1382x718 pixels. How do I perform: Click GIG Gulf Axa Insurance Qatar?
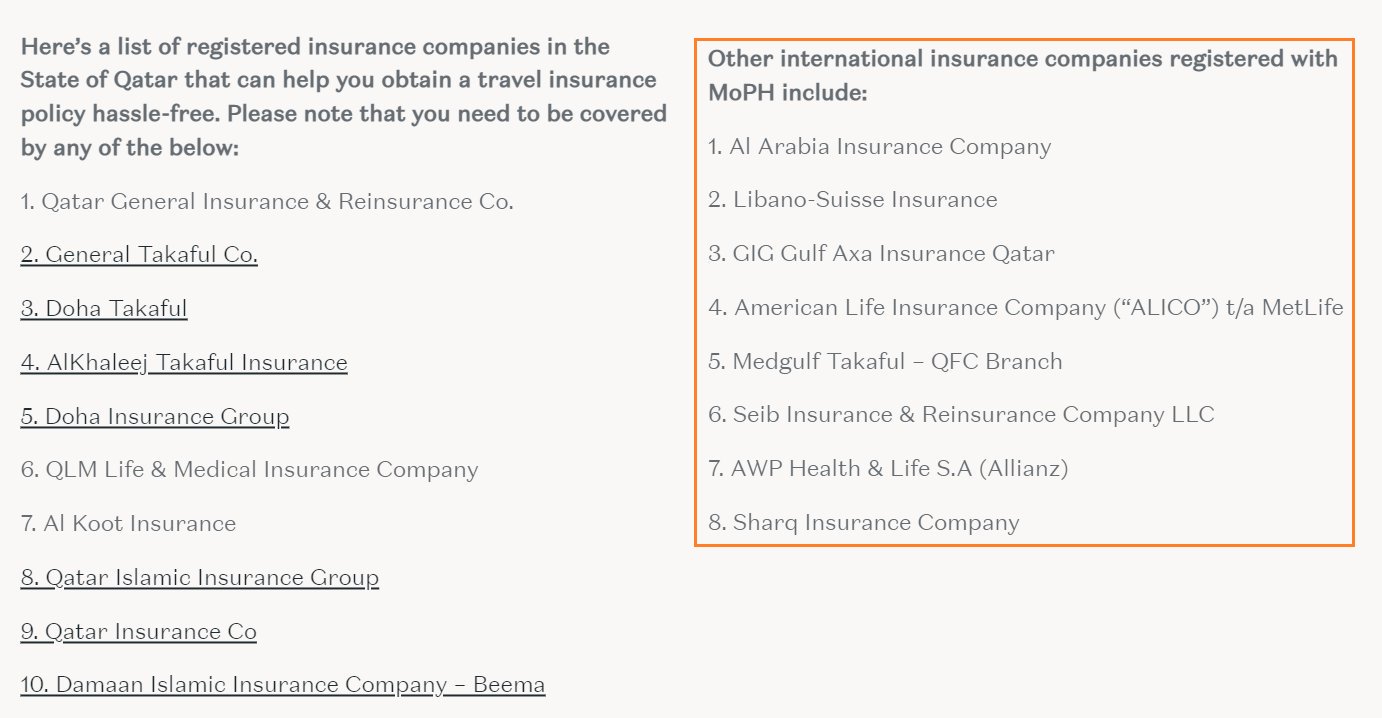click(x=881, y=254)
